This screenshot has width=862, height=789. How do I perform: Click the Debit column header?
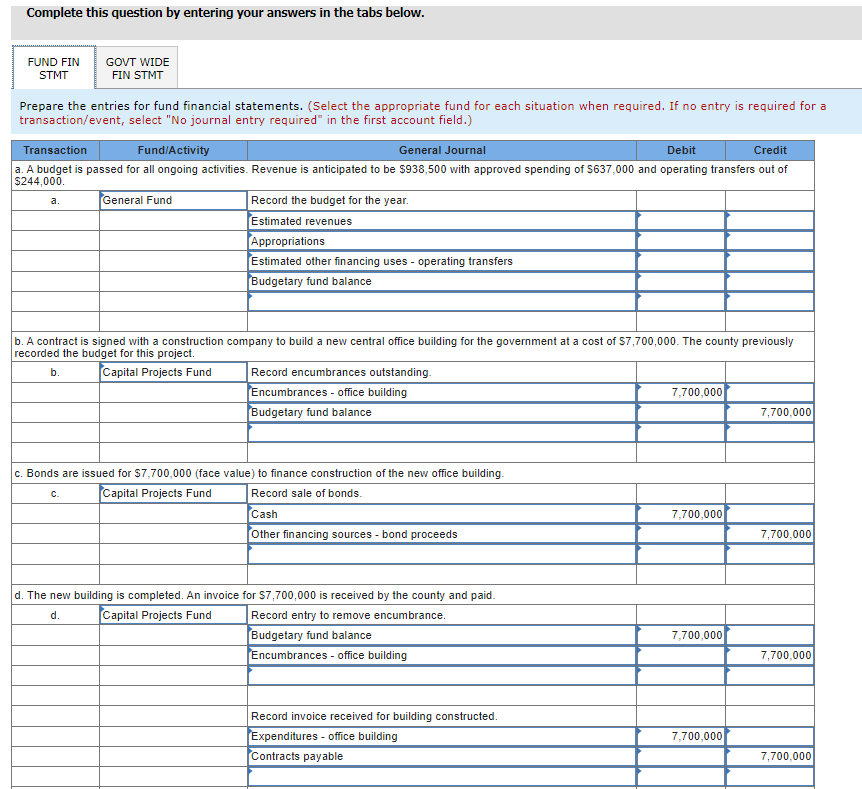click(681, 150)
